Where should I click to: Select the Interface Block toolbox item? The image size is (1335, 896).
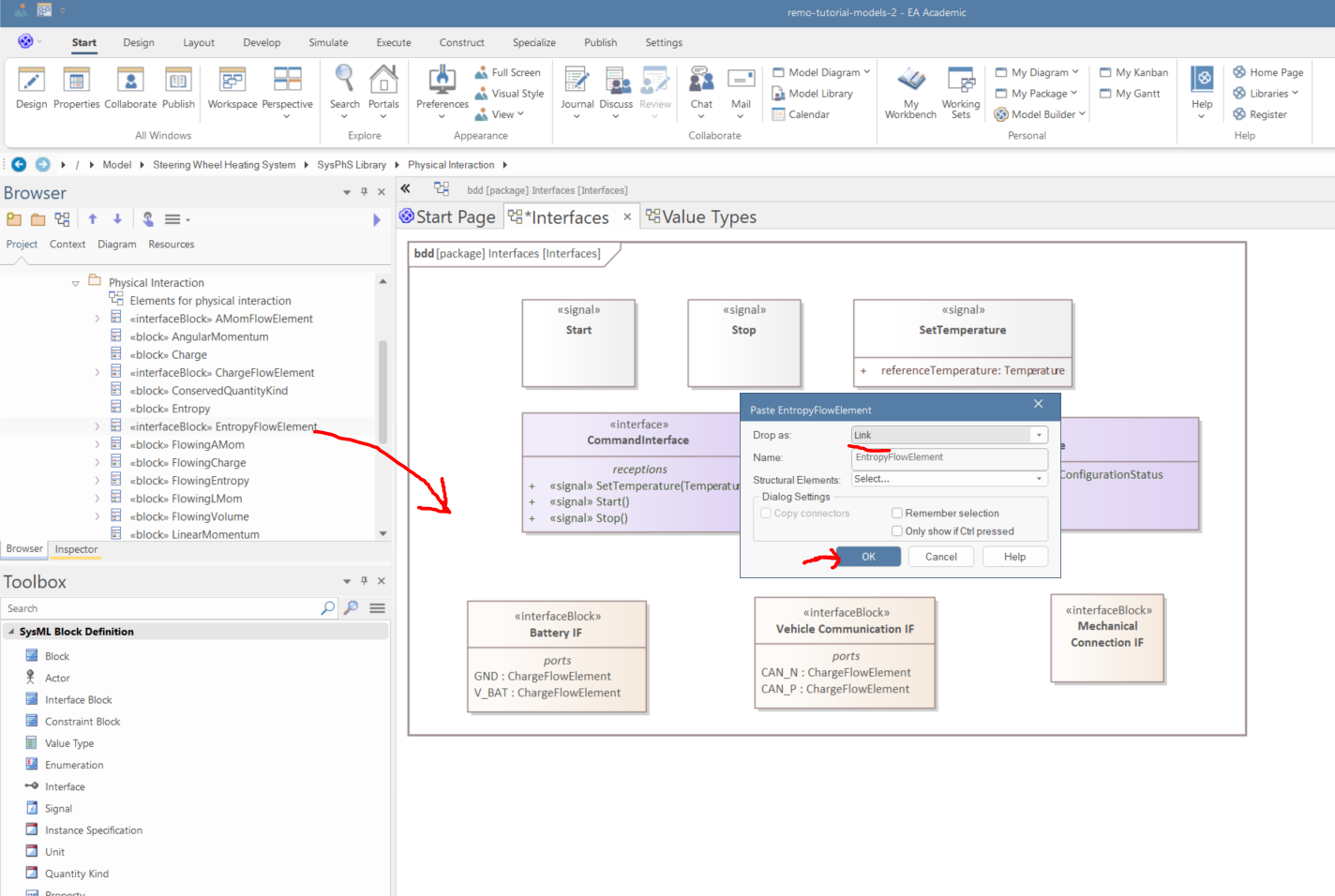[78, 700]
